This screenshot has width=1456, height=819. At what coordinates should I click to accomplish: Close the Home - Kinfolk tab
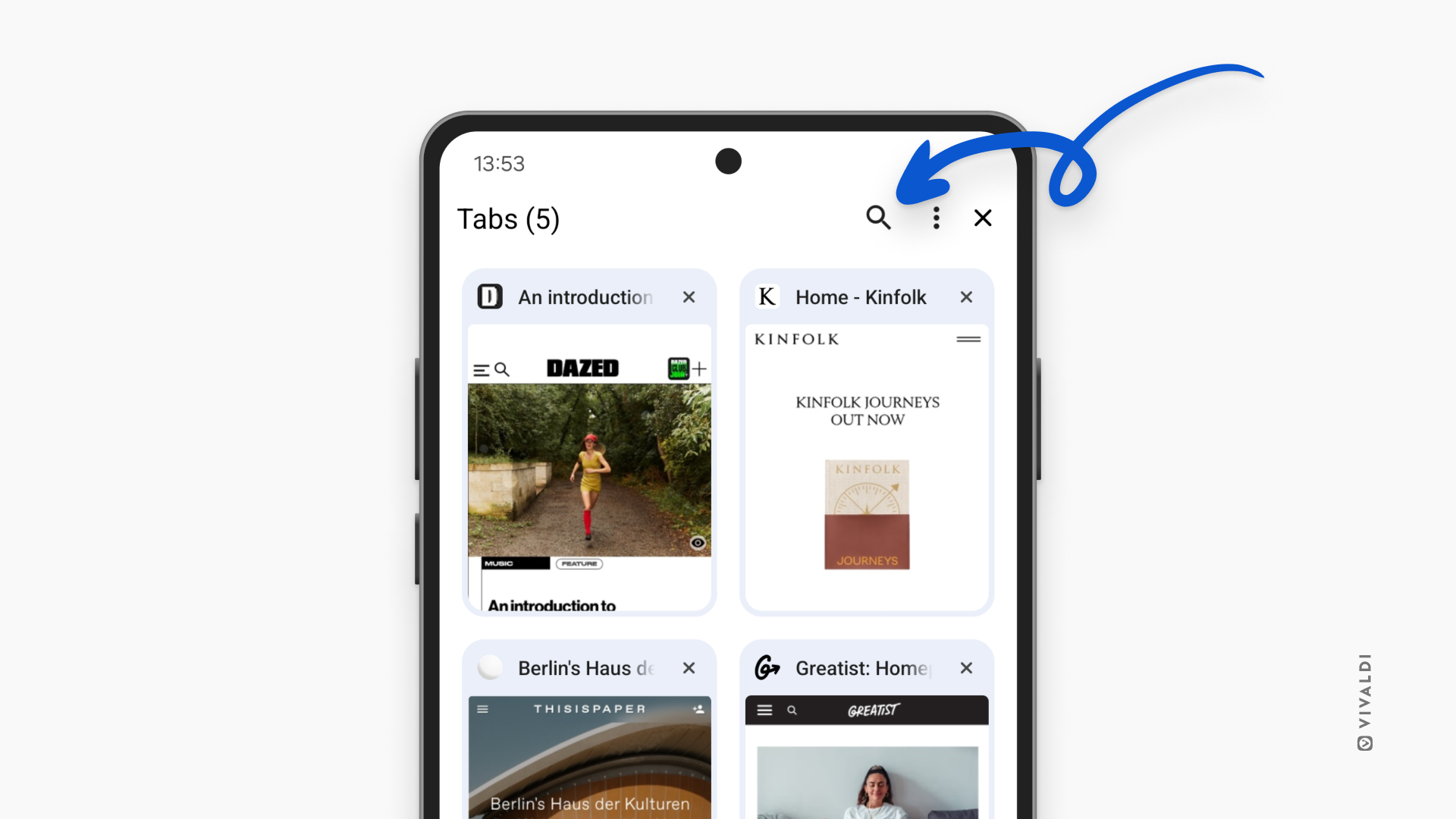point(965,297)
